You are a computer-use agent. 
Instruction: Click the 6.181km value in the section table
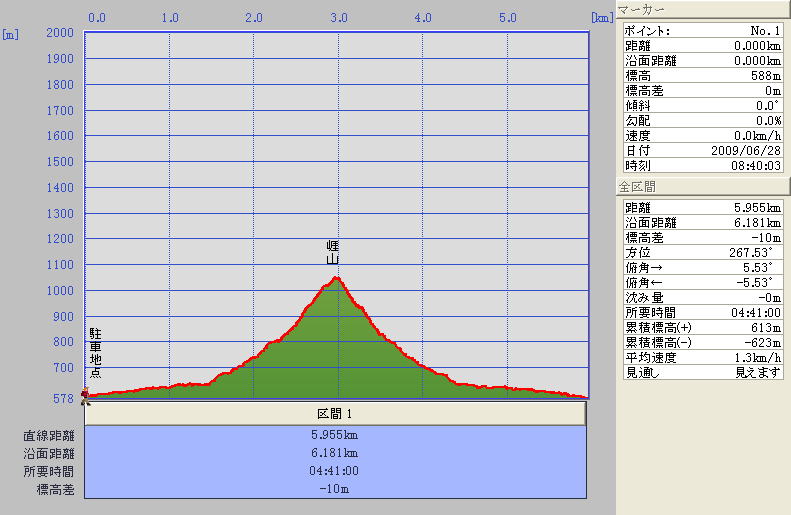[334, 453]
